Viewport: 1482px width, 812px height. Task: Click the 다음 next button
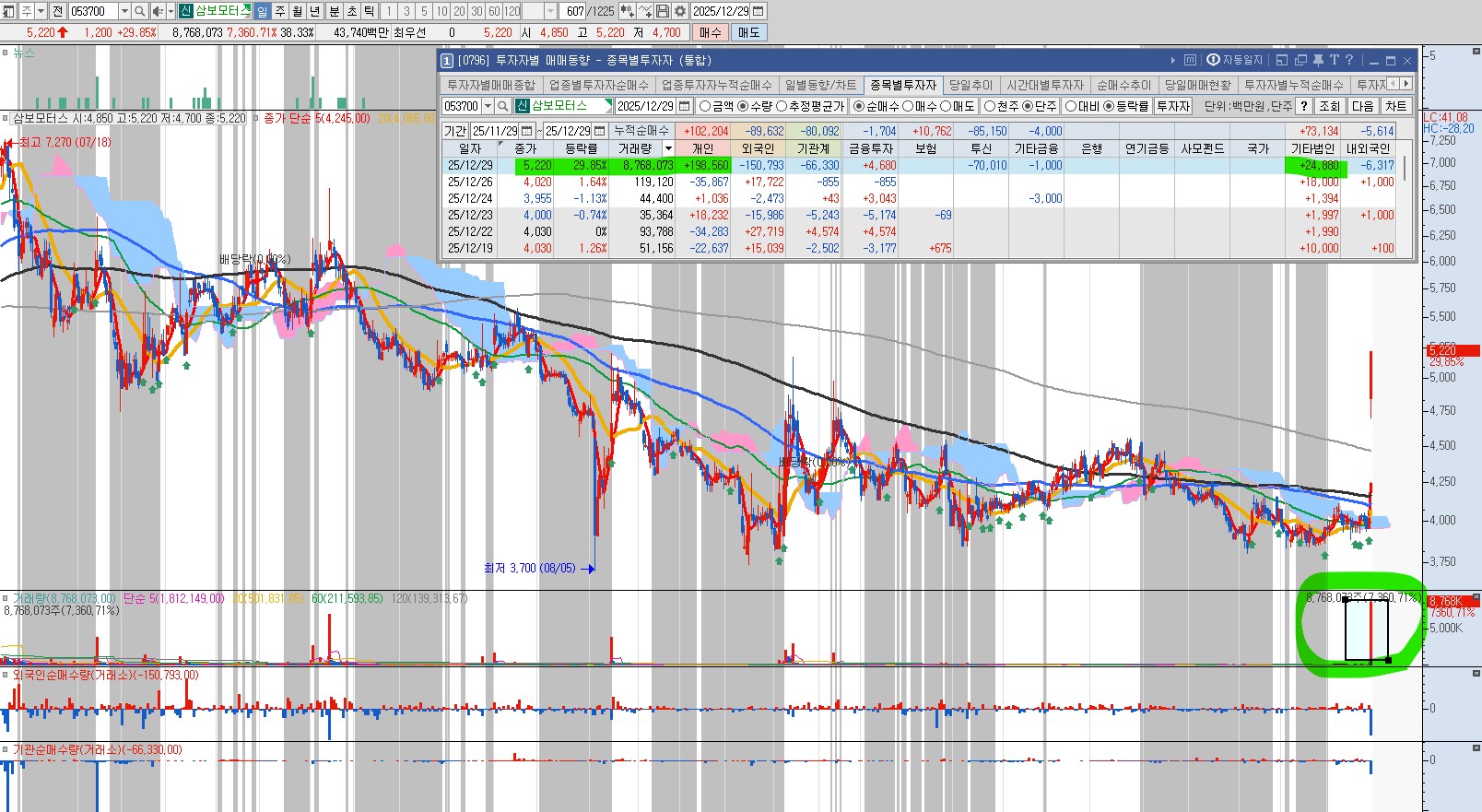1362,106
